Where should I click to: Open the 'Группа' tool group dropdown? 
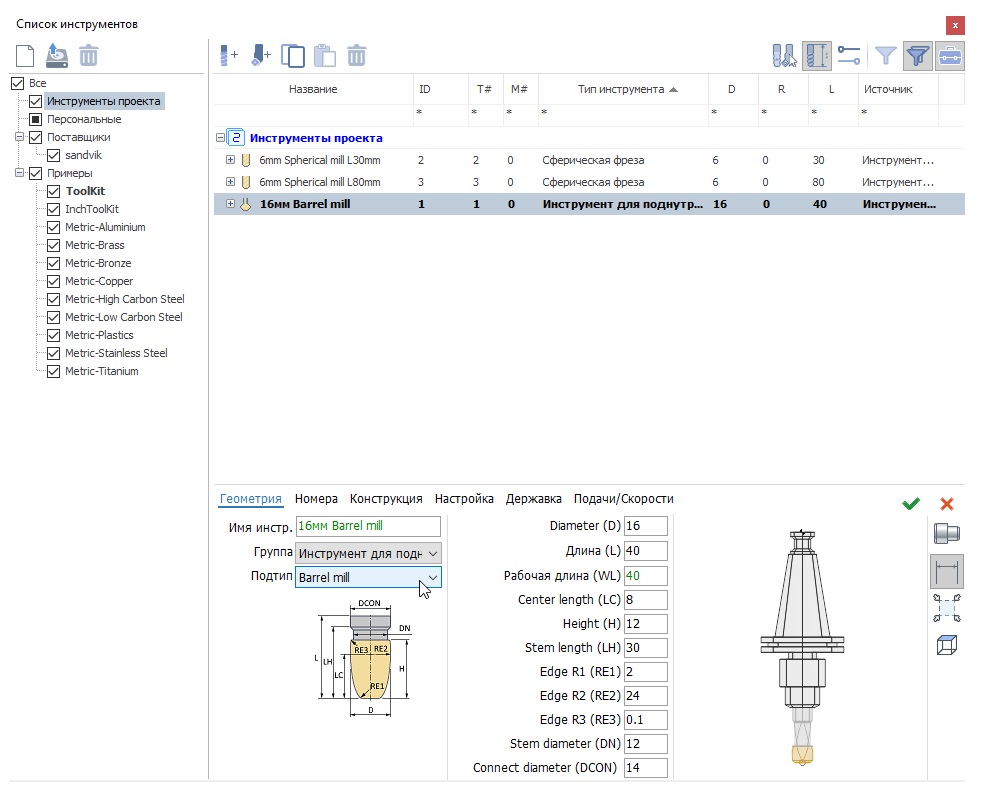(368, 553)
